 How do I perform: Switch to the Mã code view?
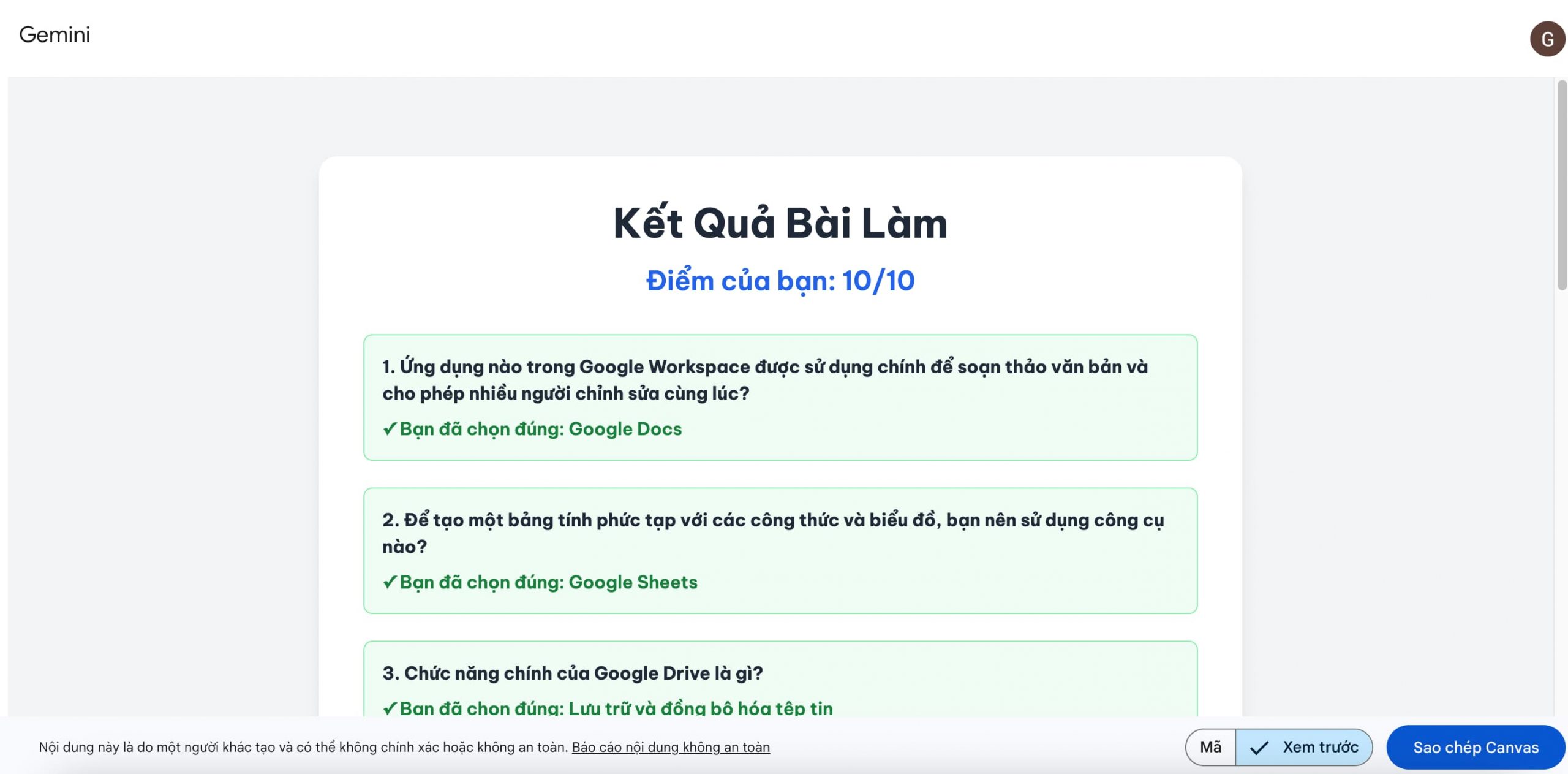[1210, 747]
